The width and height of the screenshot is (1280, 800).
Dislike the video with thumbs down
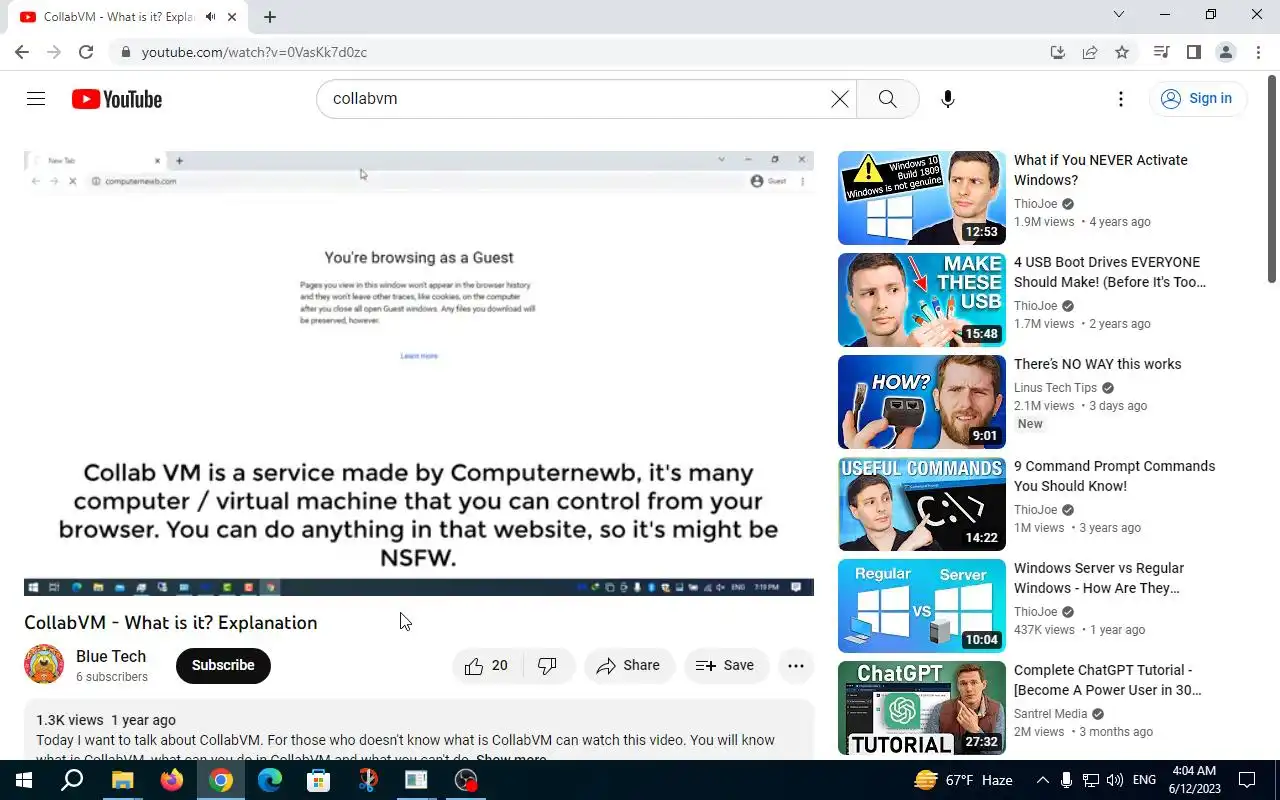548,666
